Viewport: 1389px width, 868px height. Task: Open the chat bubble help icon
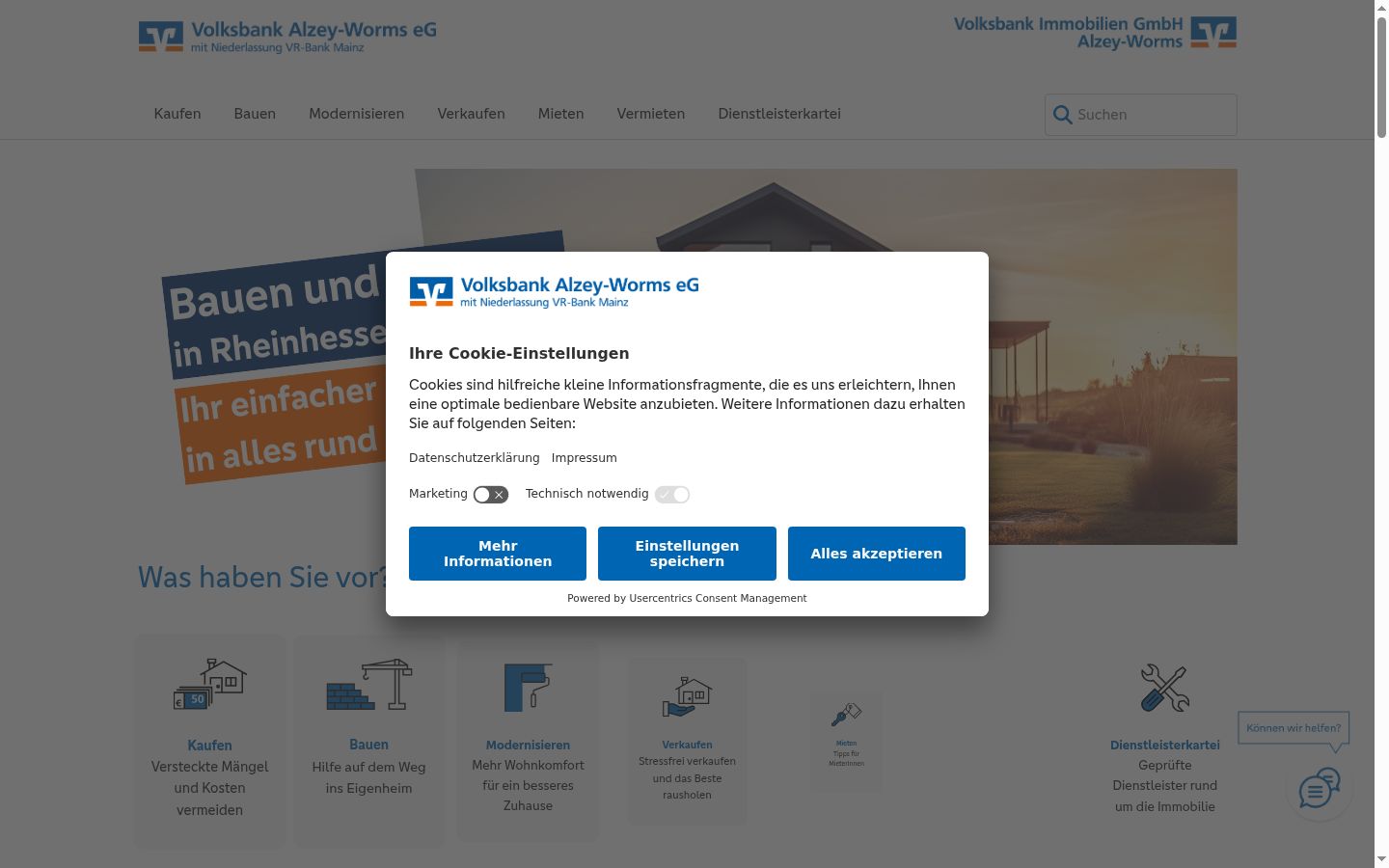pyautogui.click(x=1319, y=789)
